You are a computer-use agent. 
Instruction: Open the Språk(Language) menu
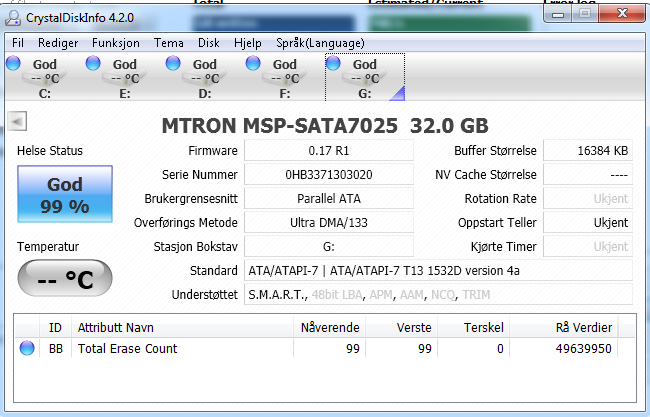[x=320, y=43]
